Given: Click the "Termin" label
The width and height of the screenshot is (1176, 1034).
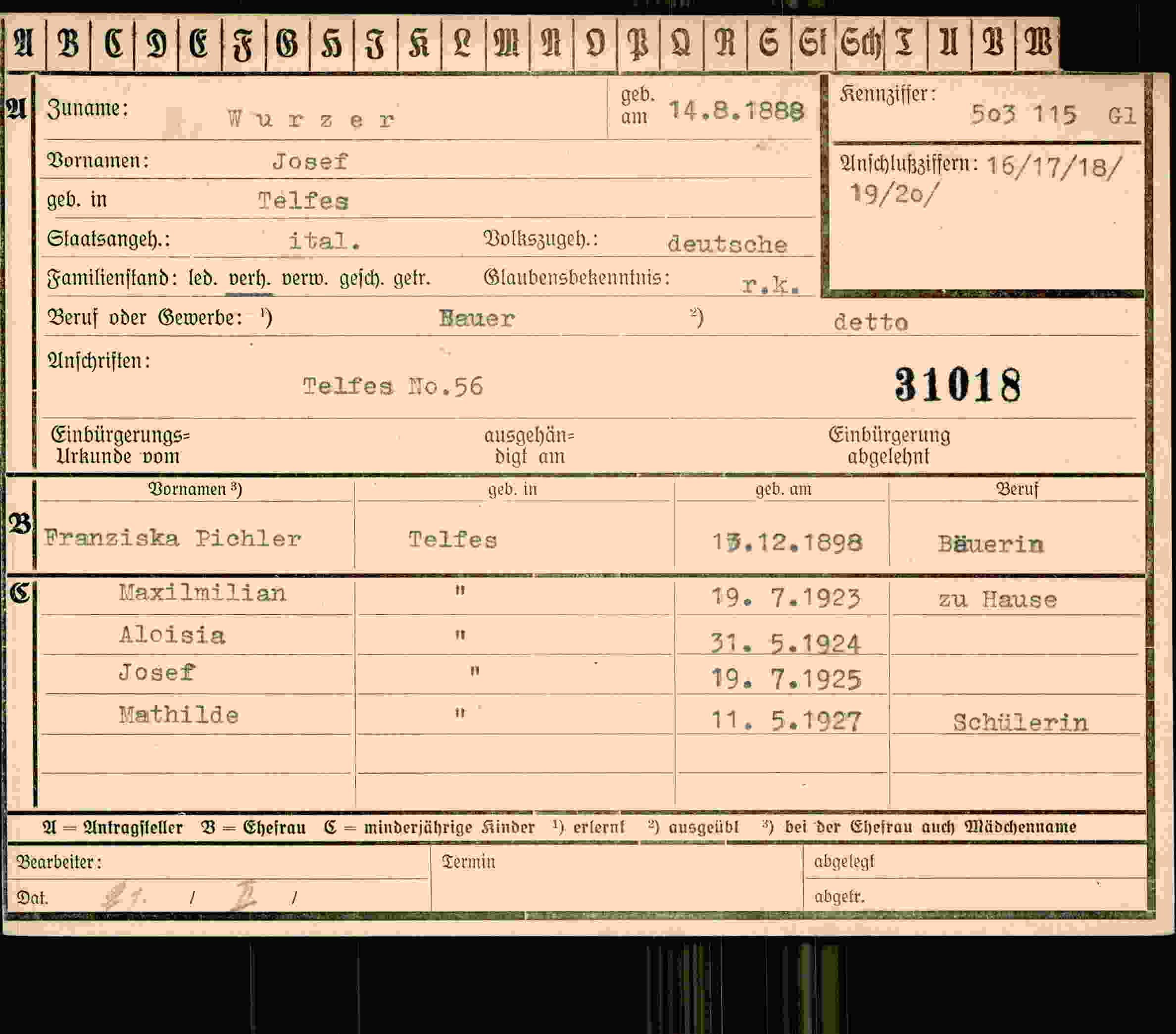Looking at the screenshot, I should pyautogui.click(x=468, y=861).
